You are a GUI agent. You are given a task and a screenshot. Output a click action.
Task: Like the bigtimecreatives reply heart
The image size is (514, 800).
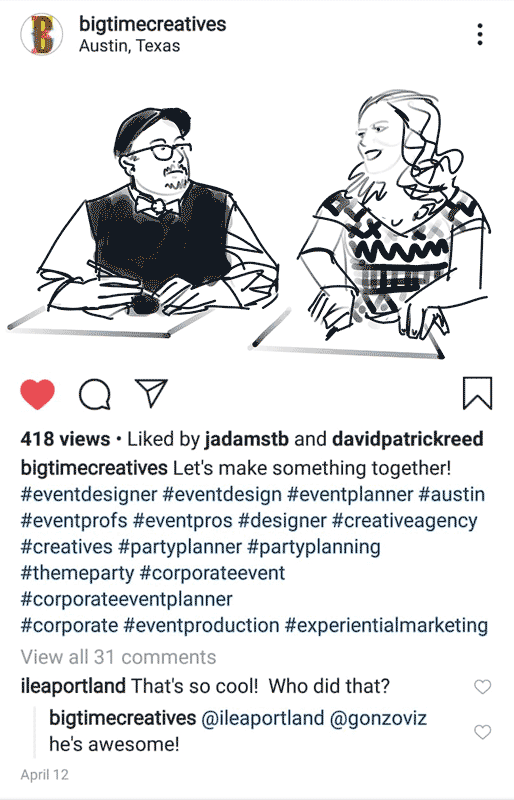pos(482,732)
